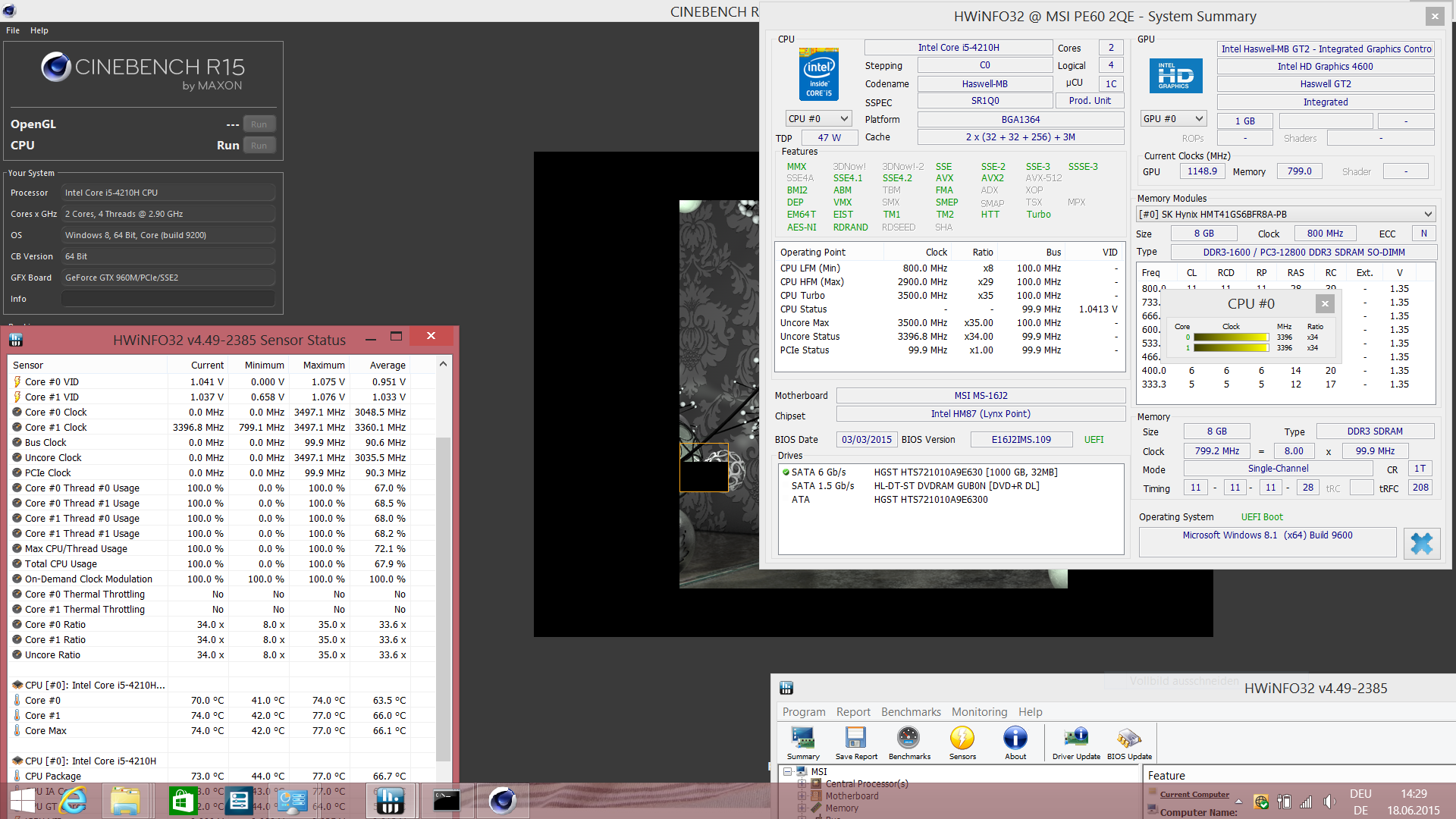
Task: Show hidden tray icons arrow
Action: [1238, 802]
